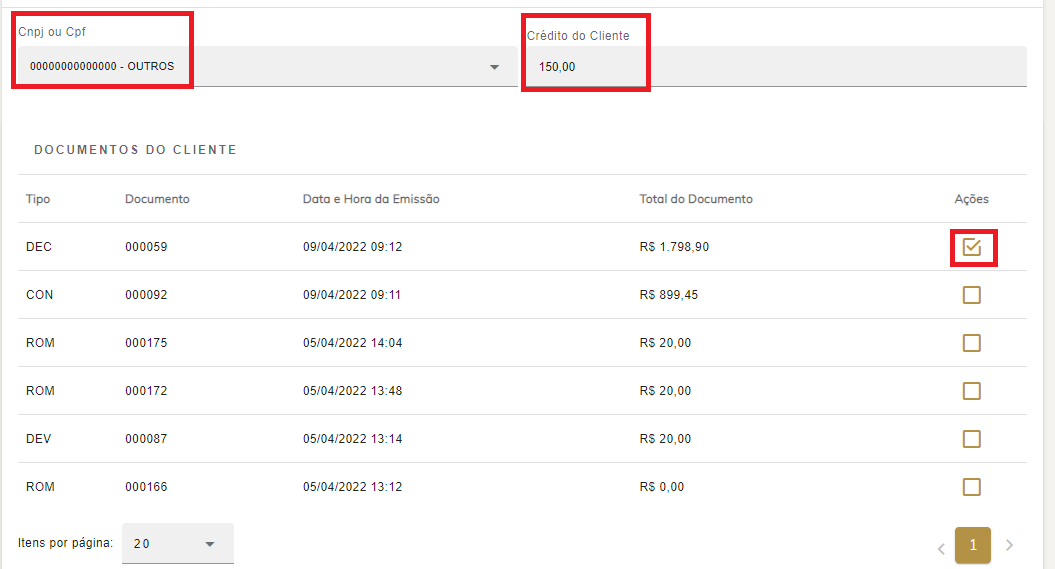Click the 00000000000000 - OUTROS combo box
Viewport: 1055px width, 569px height.
tap(267, 67)
